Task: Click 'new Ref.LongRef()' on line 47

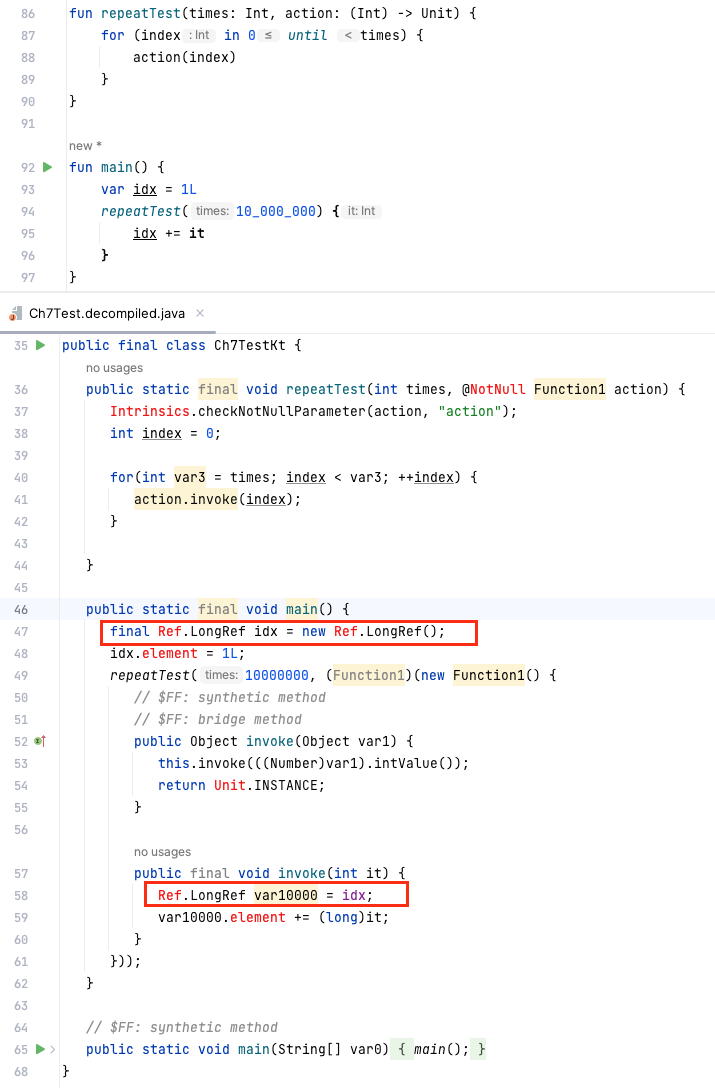Action: tap(369, 631)
